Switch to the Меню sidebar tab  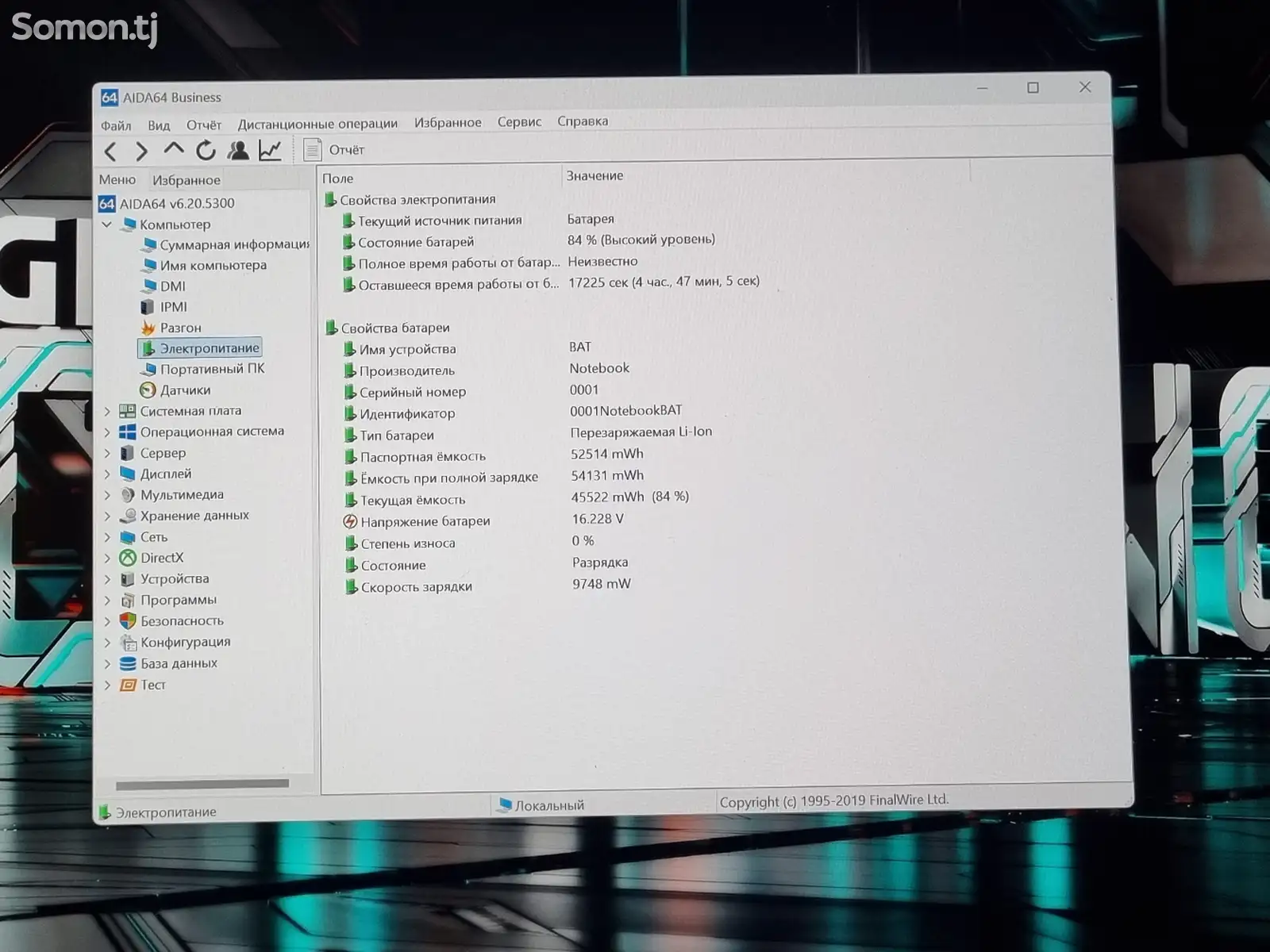tap(117, 179)
